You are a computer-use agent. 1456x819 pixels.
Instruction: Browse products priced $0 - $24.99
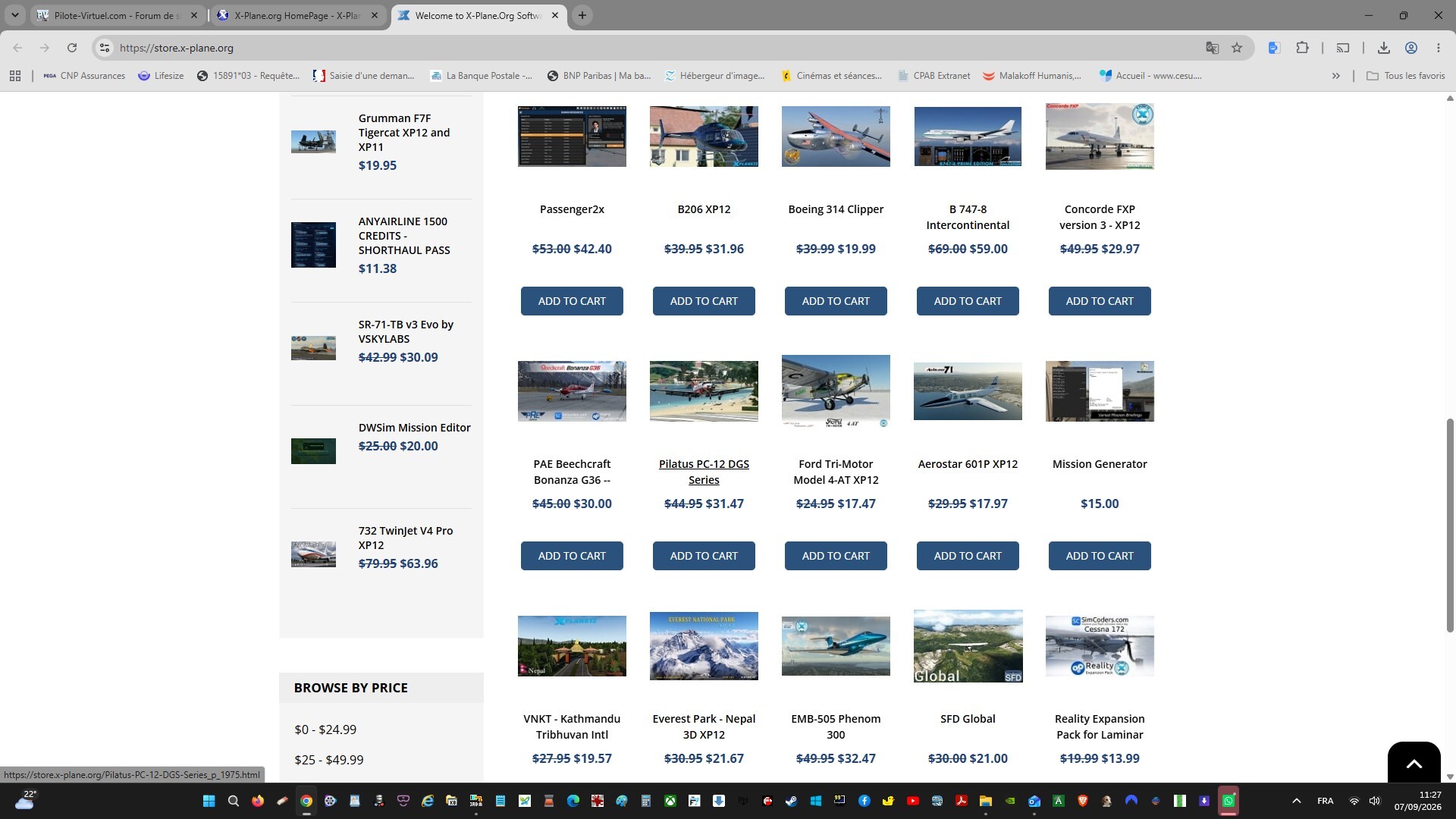point(325,730)
